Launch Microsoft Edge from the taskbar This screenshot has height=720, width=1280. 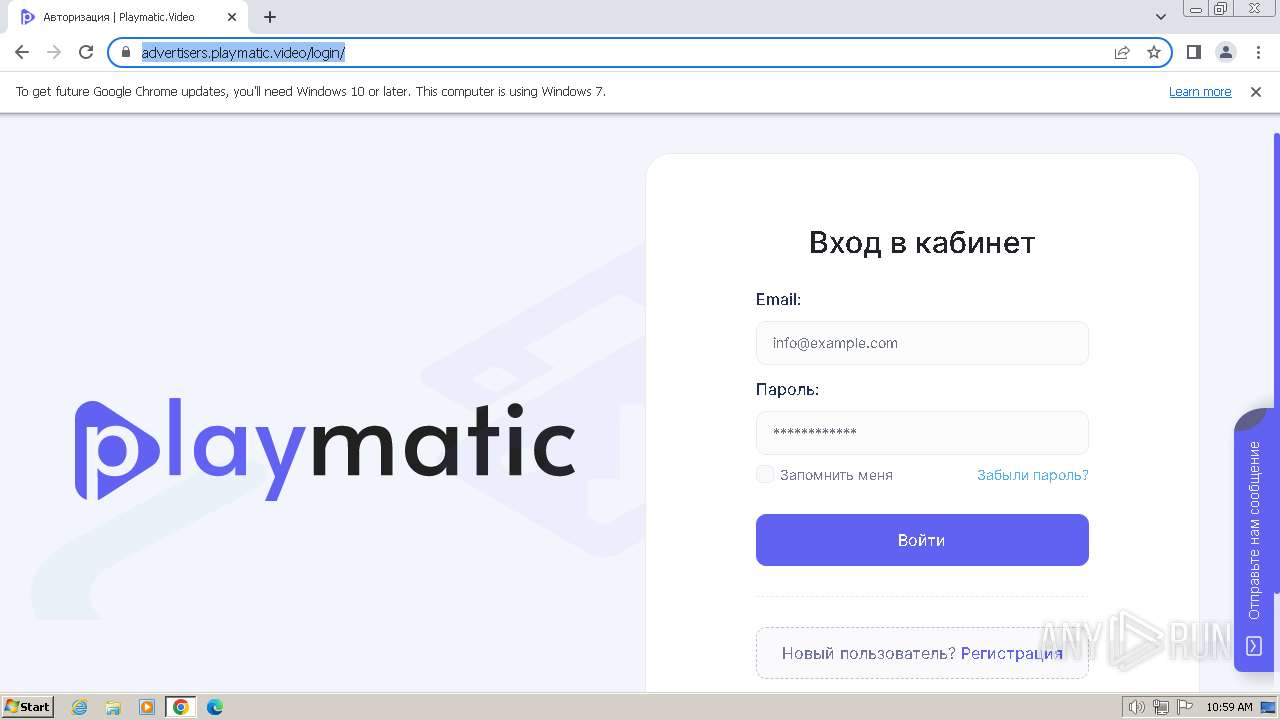coord(215,707)
